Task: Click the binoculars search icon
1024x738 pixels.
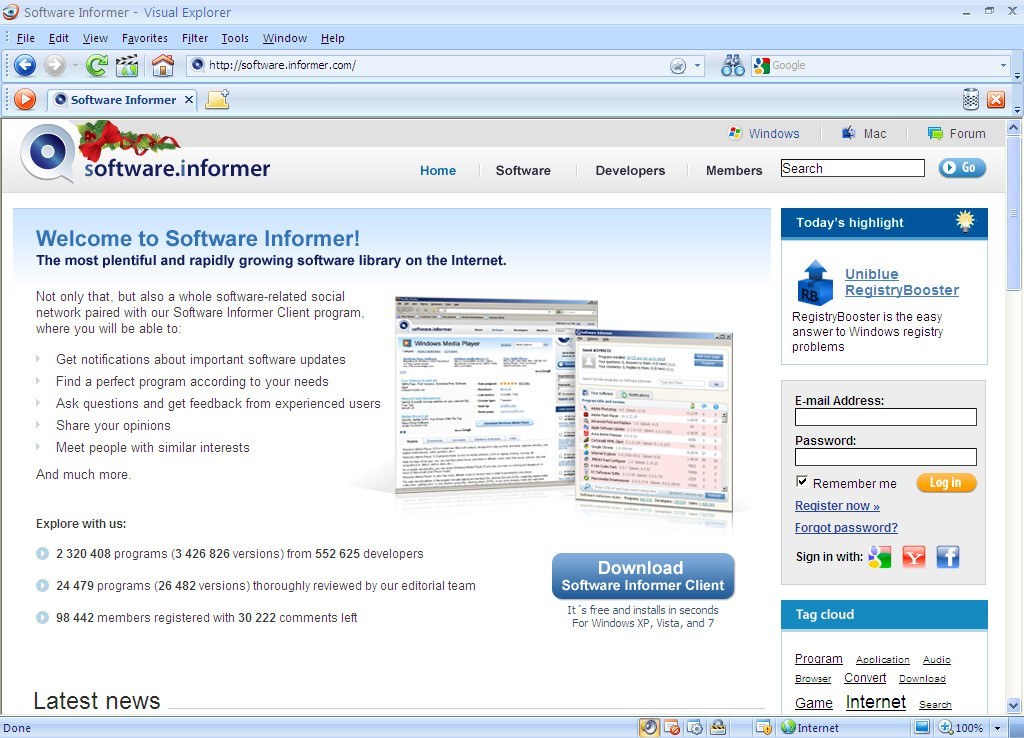Action: 733,65
